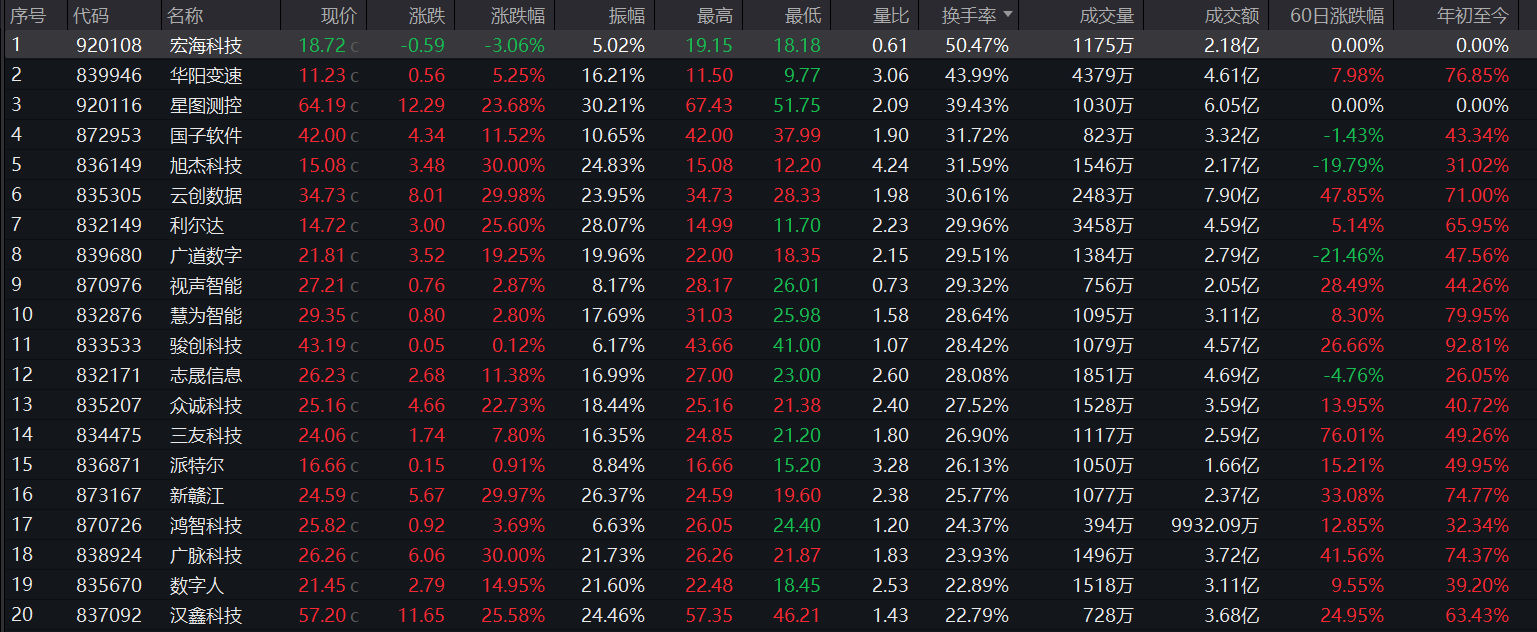Click 最高 value 57.35 of 汉鑫科技
The height and width of the screenshot is (632, 1537).
[x=709, y=615]
